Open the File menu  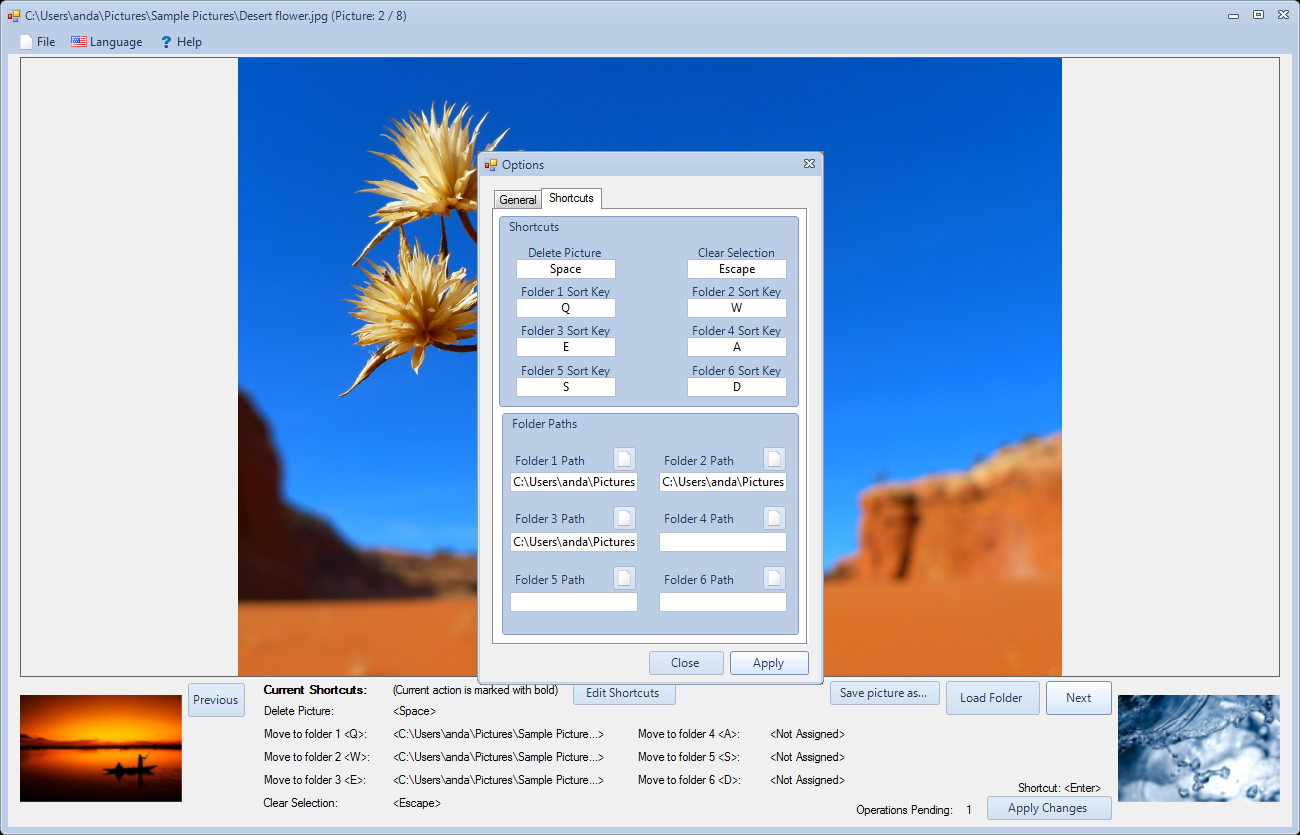[x=38, y=42]
